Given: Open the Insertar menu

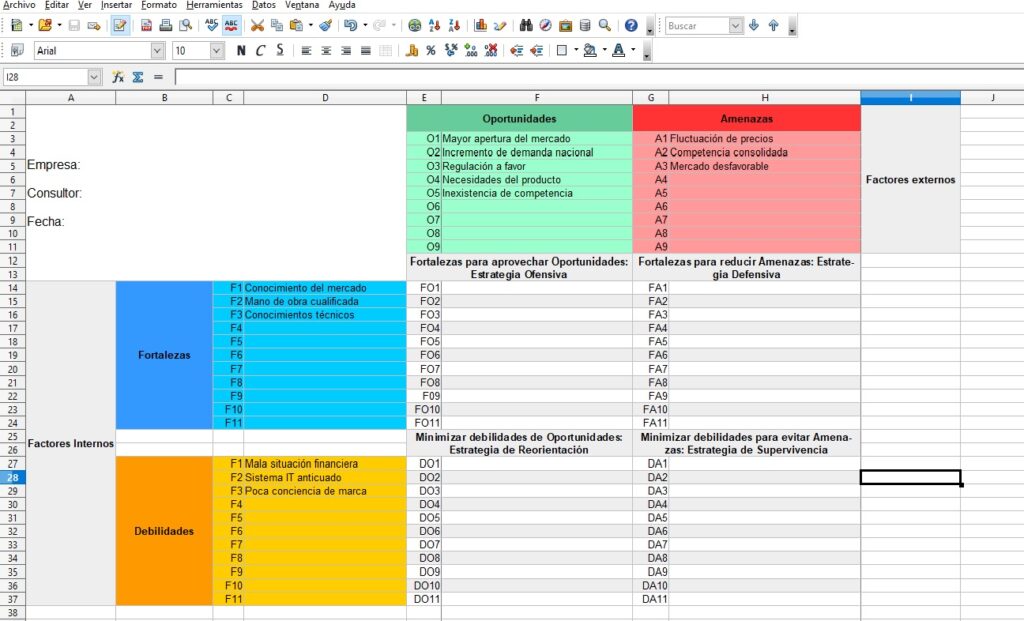Looking at the screenshot, I should coord(116,5).
